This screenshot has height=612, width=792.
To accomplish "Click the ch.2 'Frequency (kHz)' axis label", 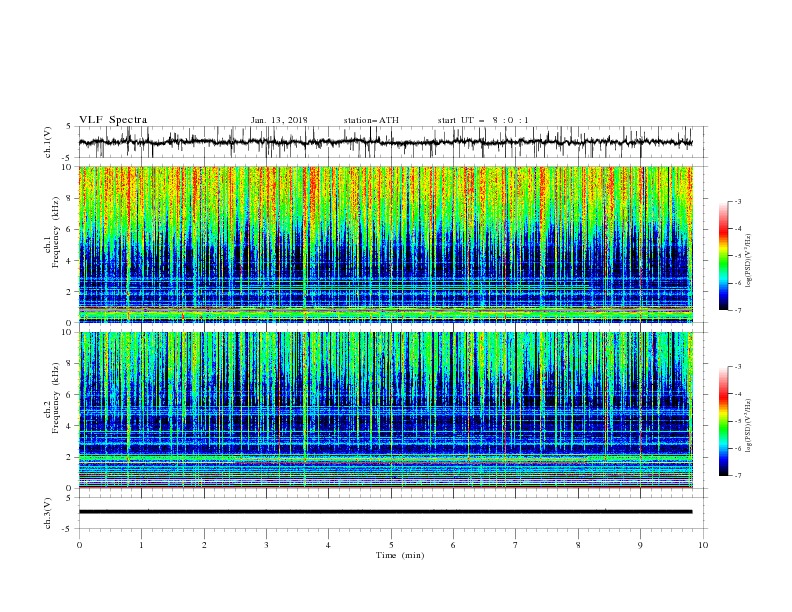I will pyautogui.click(x=56, y=397).
